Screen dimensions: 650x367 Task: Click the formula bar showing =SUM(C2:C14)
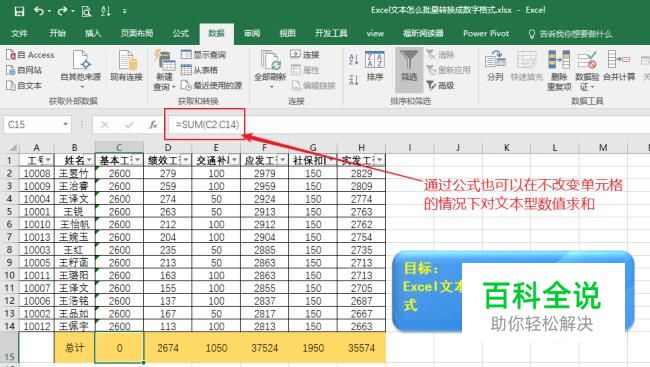pyautogui.click(x=408, y=124)
